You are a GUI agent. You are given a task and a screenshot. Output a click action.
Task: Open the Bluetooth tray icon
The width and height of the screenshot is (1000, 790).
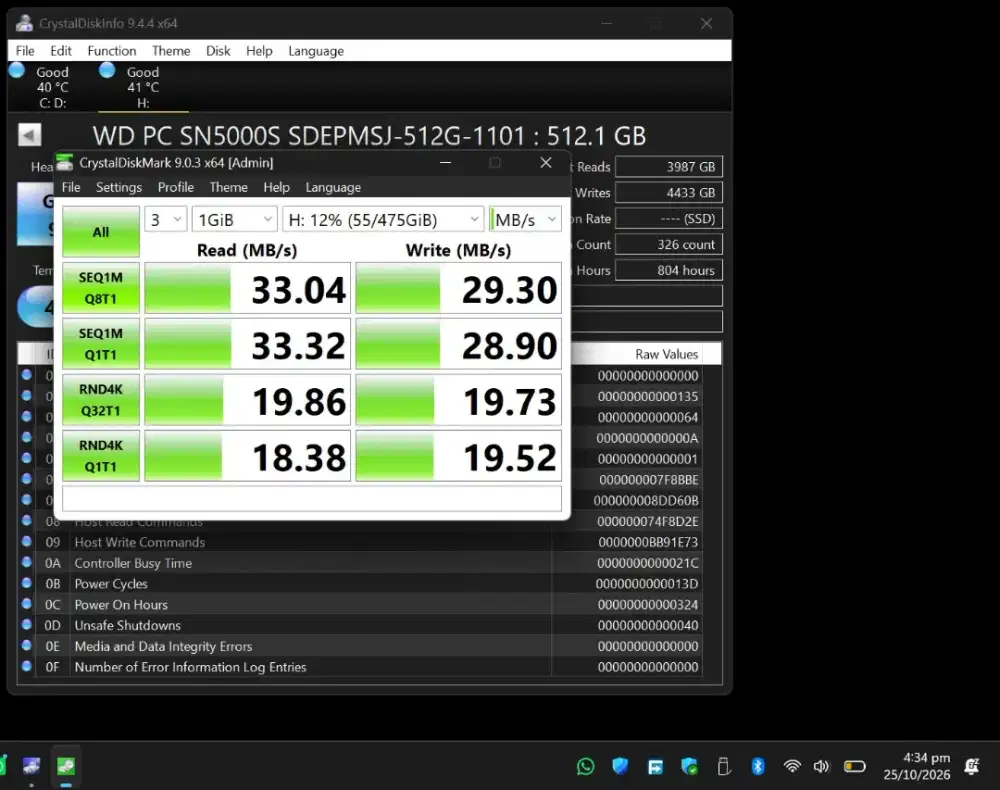point(758,766)
